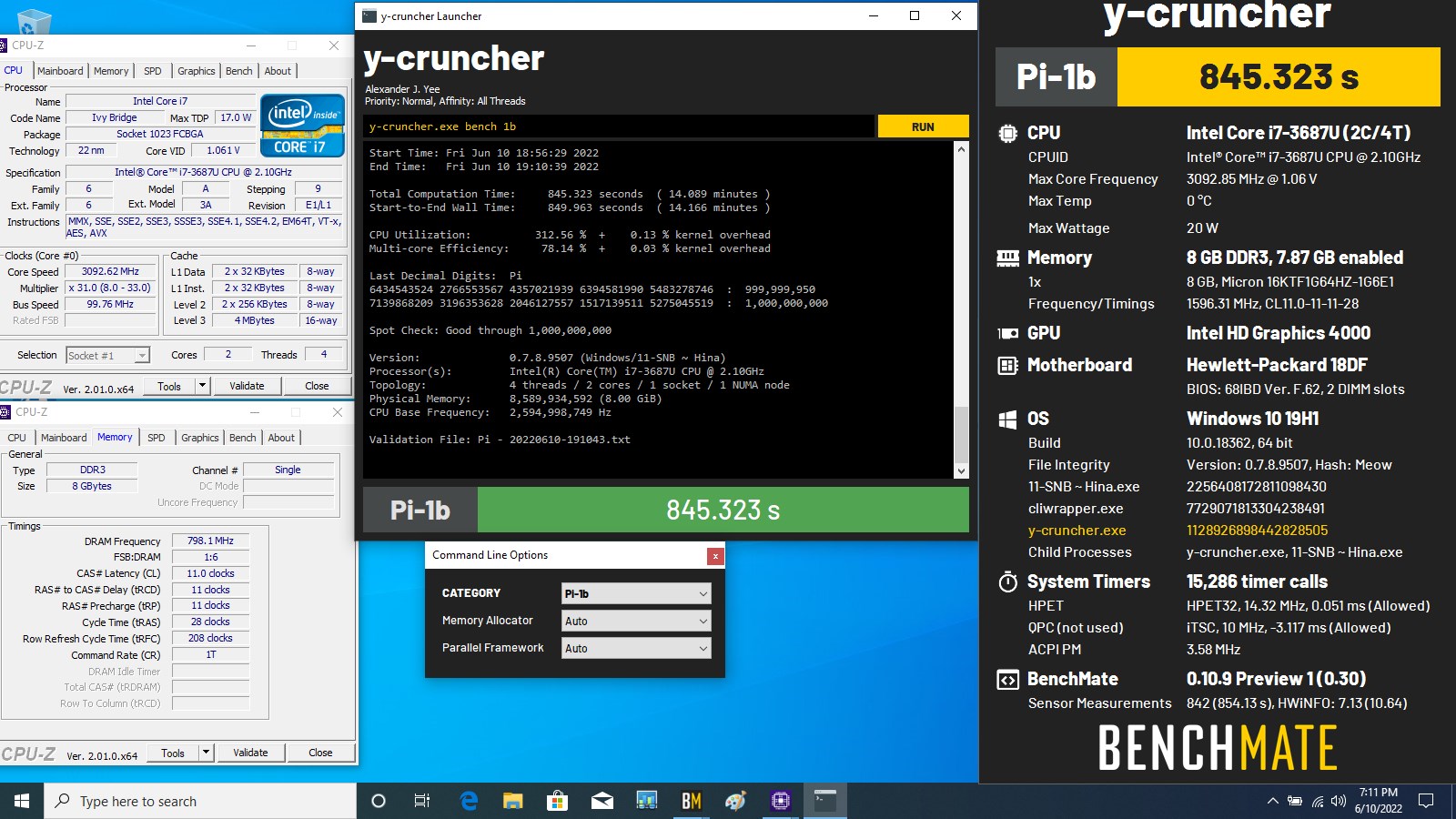1456x819 pixels.
Task: Click the yellow RUN button
Action: [923, 126]
